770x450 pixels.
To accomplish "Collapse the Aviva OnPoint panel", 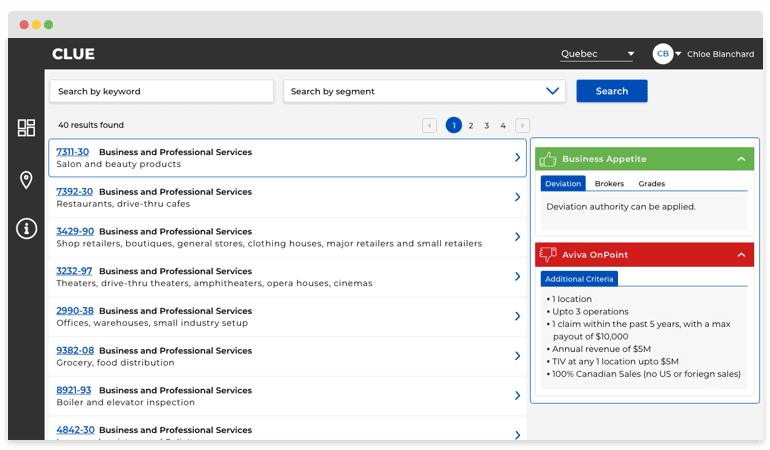I will [741, 255].
